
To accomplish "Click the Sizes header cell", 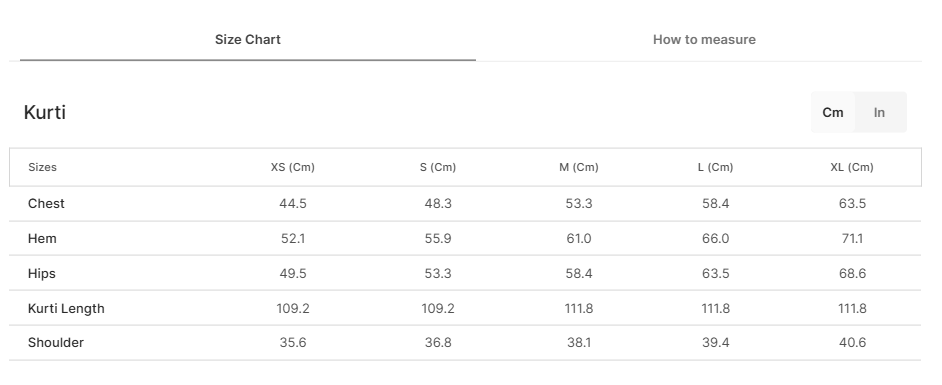I will pyautogui.click(x=42, y=167).
